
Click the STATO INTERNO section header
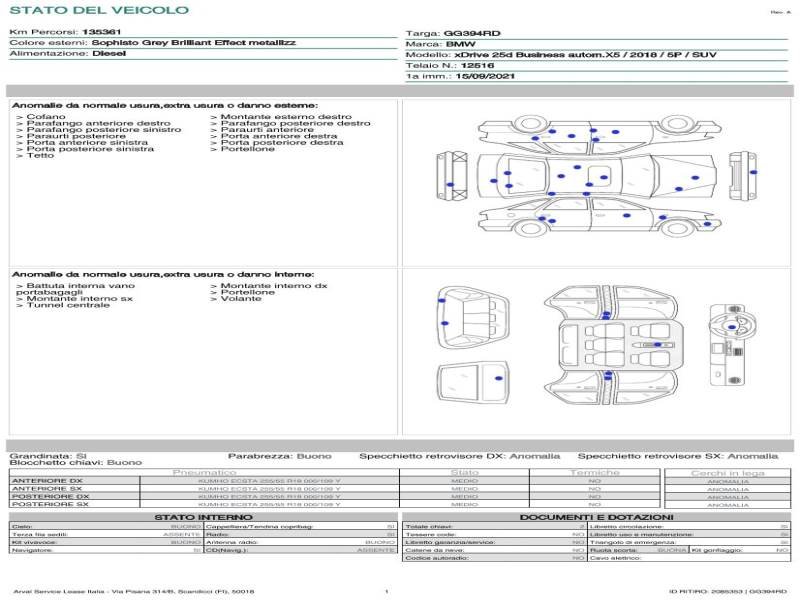click(x=204, y=517)
